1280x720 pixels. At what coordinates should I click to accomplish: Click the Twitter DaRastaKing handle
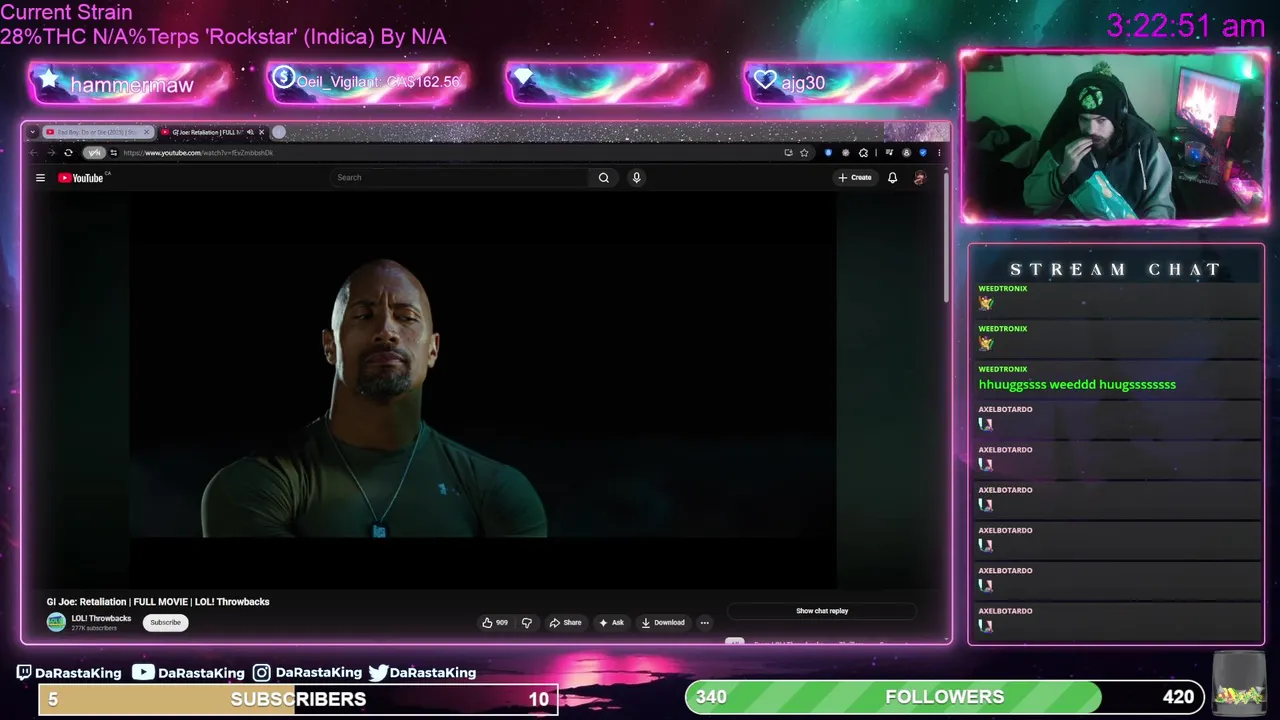click(x=422, y=673)
